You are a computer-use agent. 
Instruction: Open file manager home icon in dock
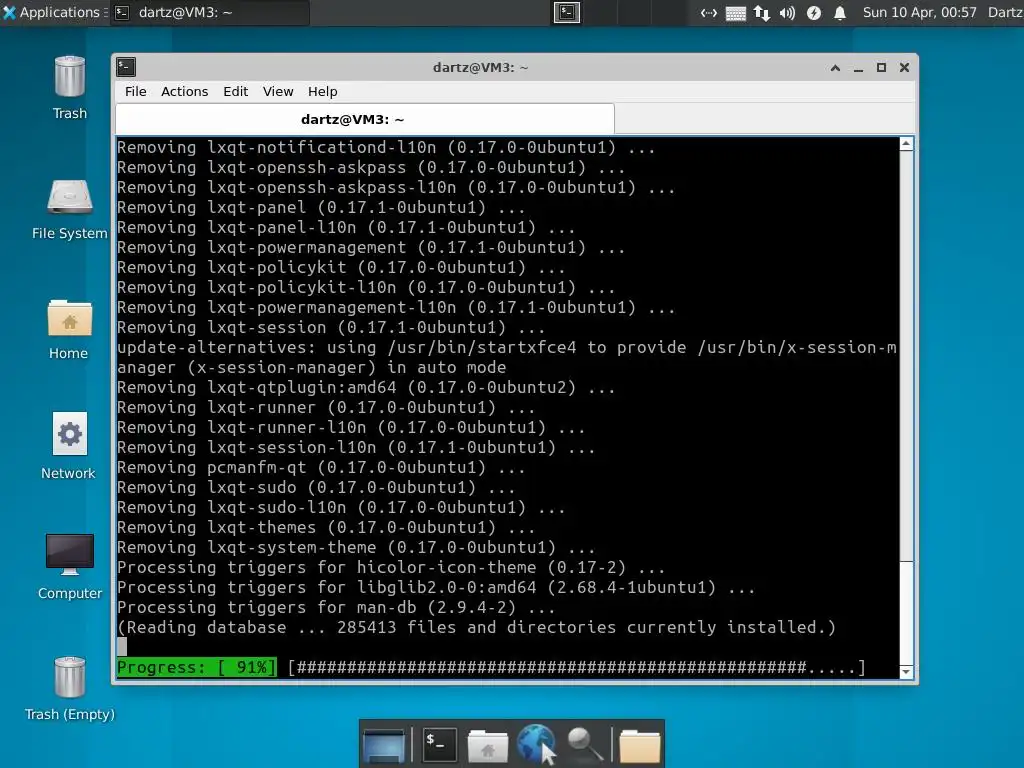click(488, 745)
